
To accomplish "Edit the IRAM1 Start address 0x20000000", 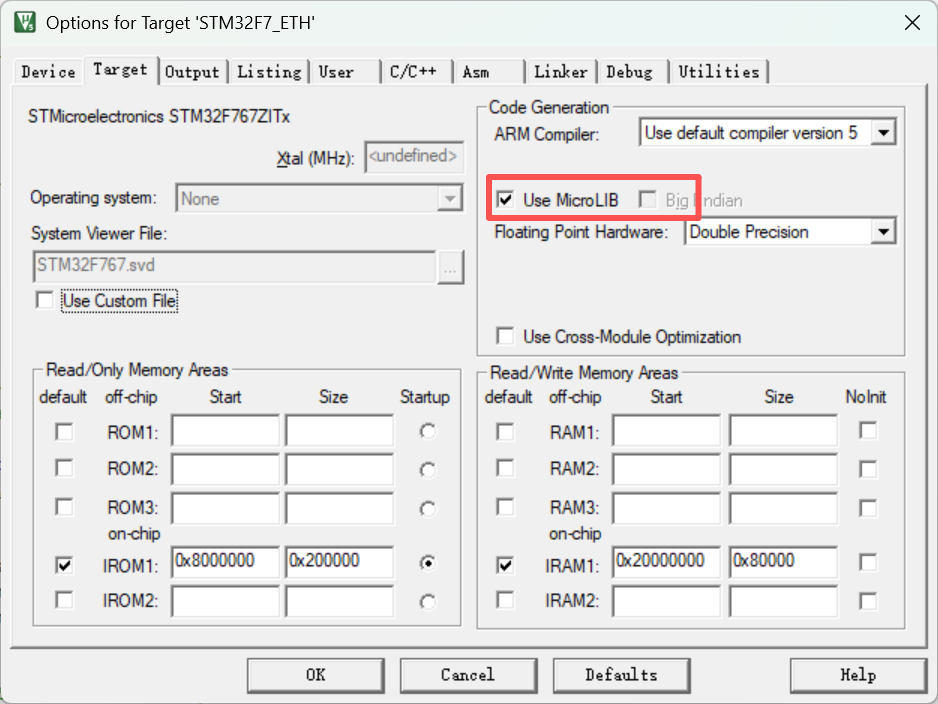I will pyautogui.click(x=666, y=562).
